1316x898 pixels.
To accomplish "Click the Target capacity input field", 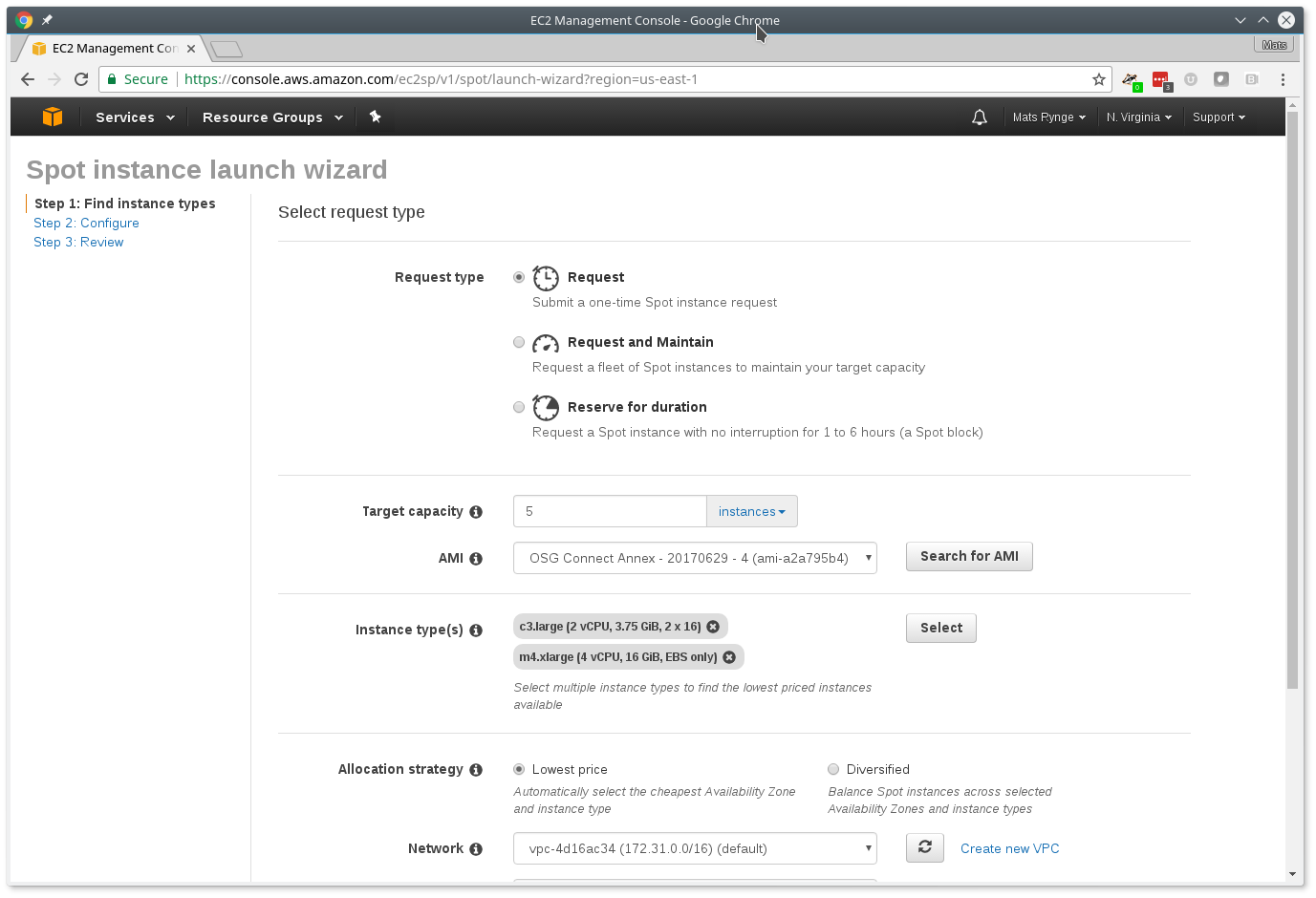I will (x=610, y=511).
